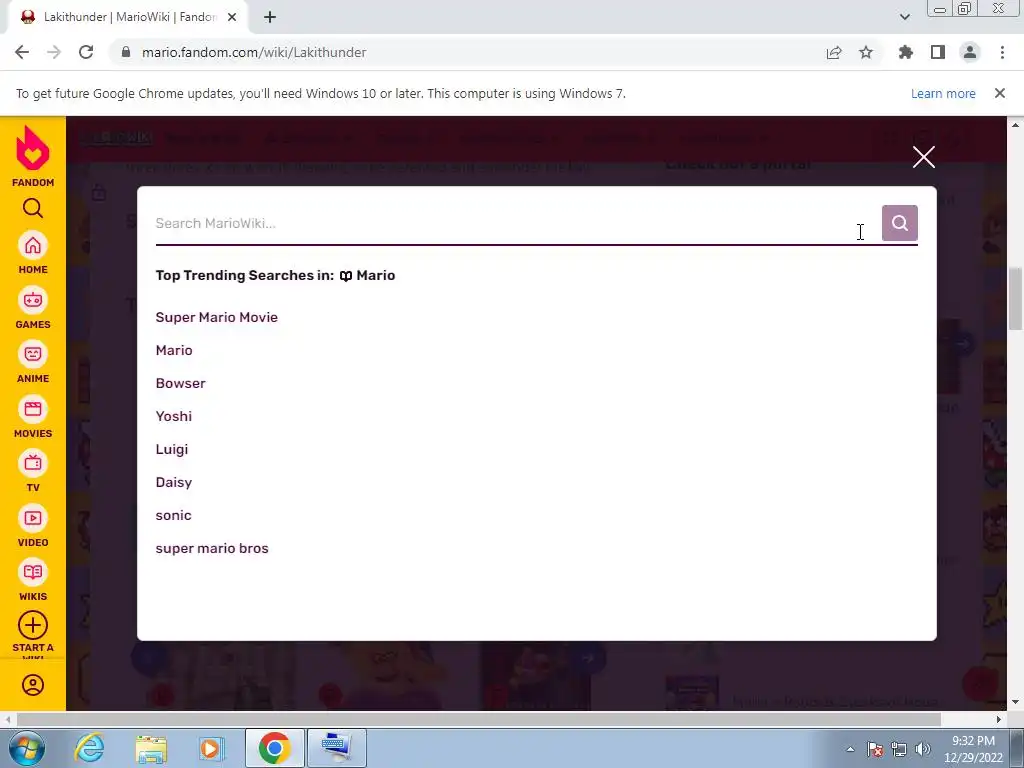Select trending search Daisy
This screenshot has height=768, width=1024.
point(174,483)
